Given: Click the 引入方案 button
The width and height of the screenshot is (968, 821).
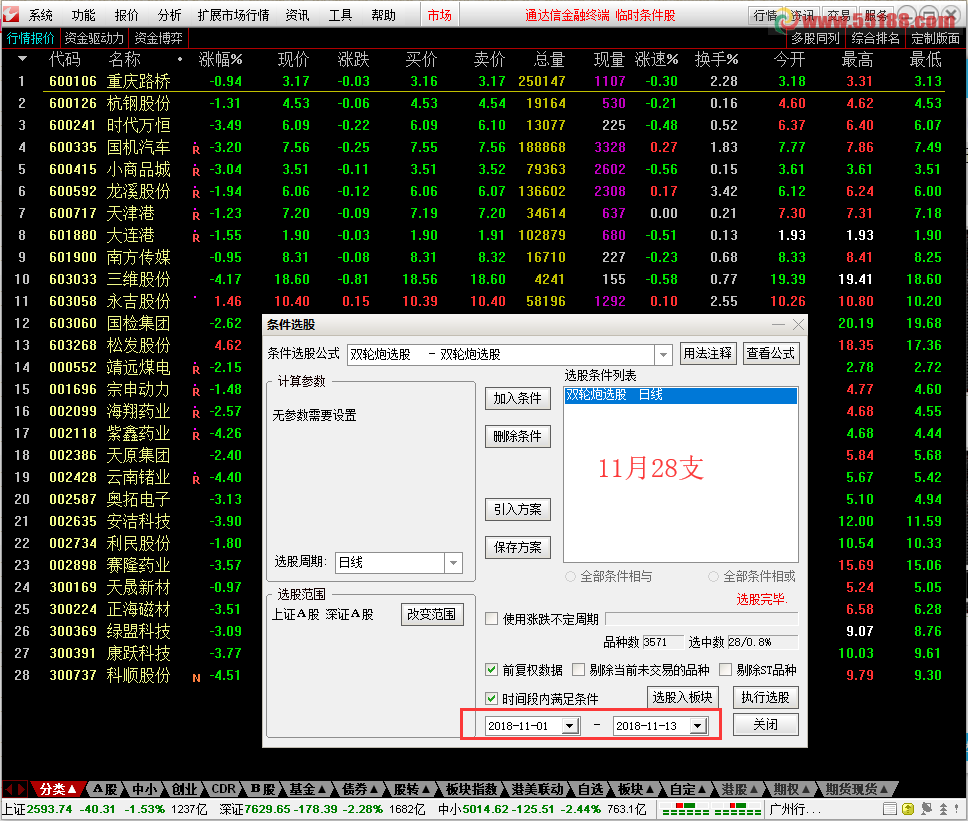Looking at the screenshot, I should [x=517, y=509].
